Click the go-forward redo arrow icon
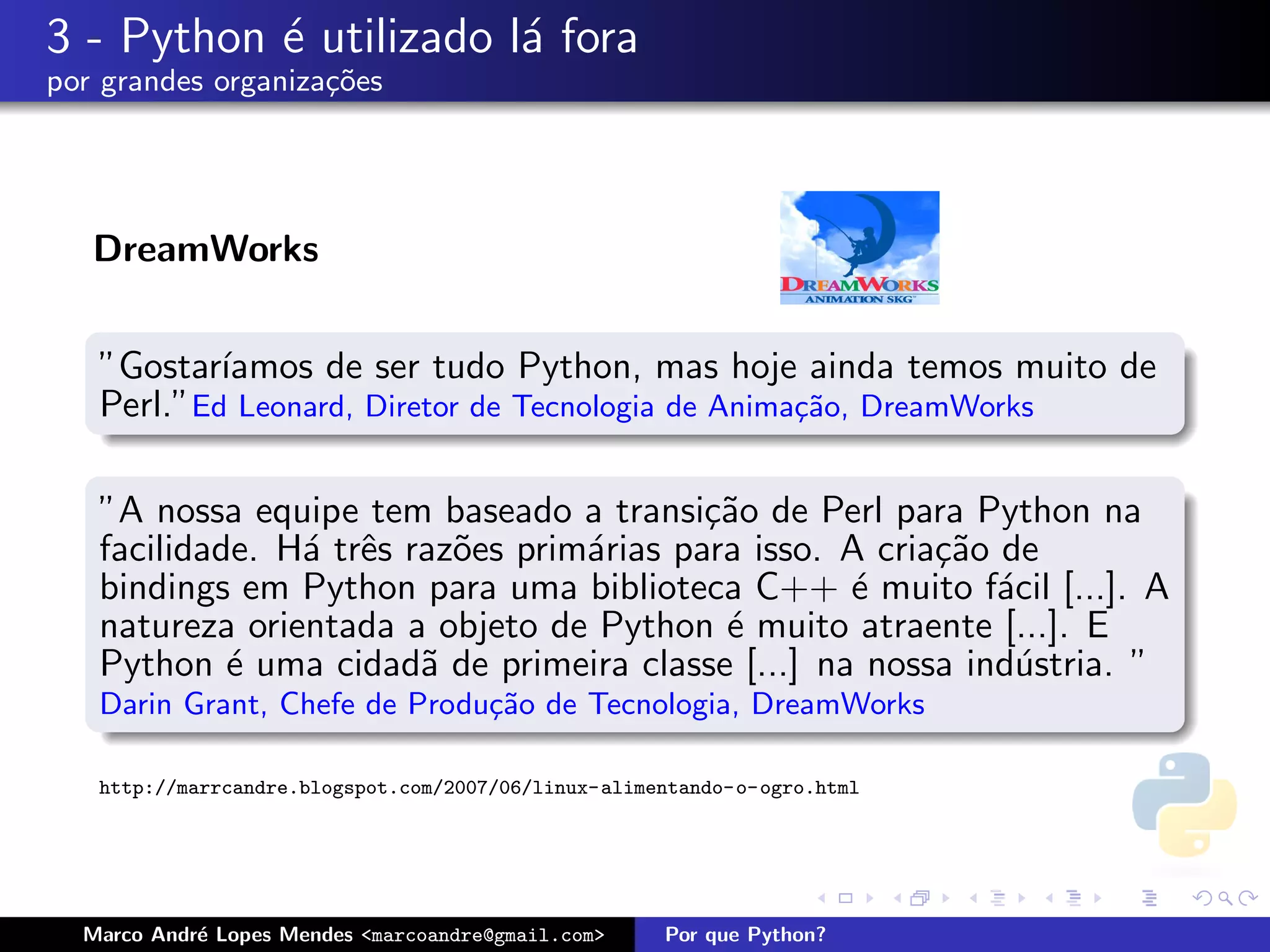The image size is (1270, 952). pos(1248,898)
